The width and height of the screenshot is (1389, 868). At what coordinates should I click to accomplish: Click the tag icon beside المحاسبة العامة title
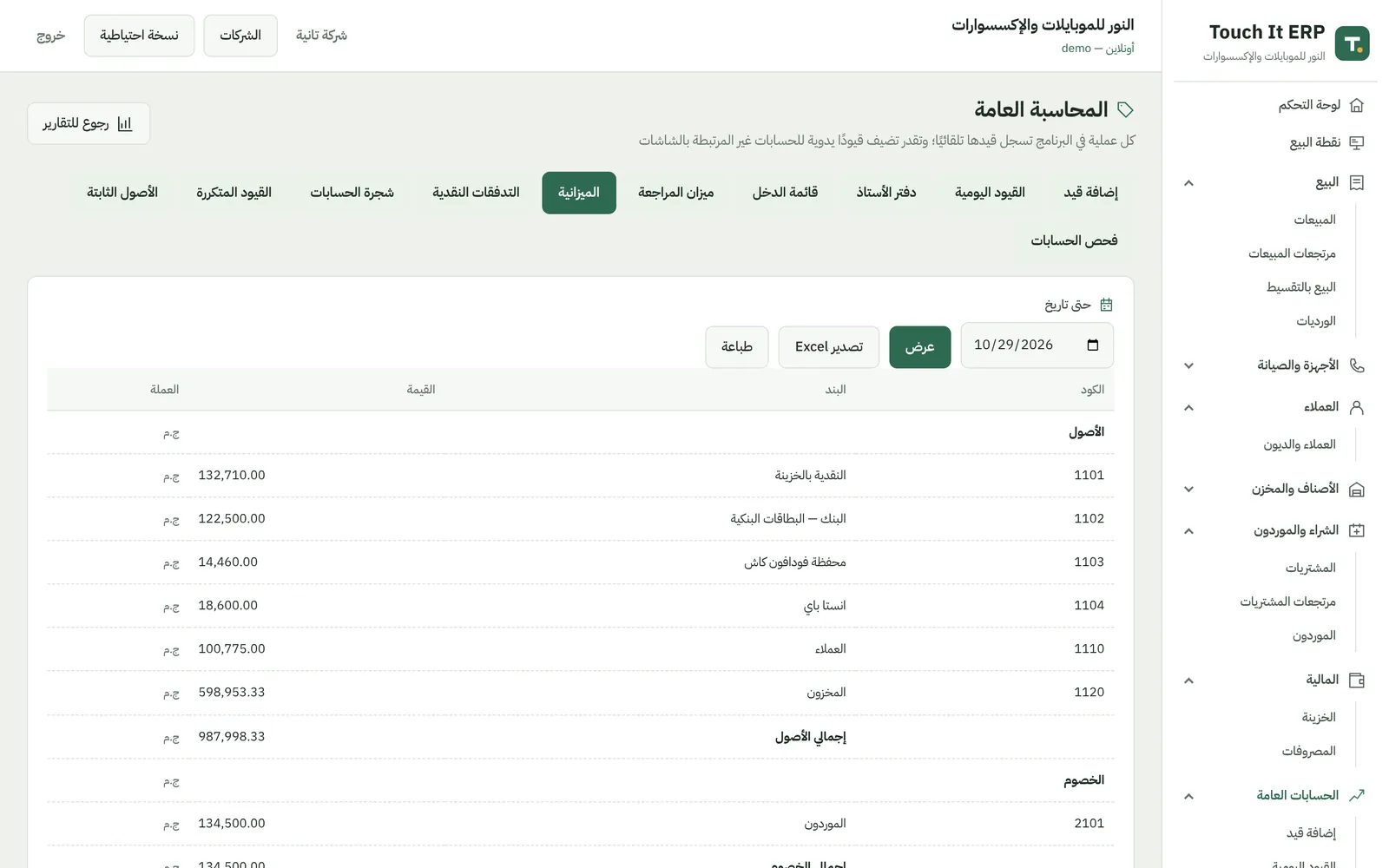pos(1125,109)
